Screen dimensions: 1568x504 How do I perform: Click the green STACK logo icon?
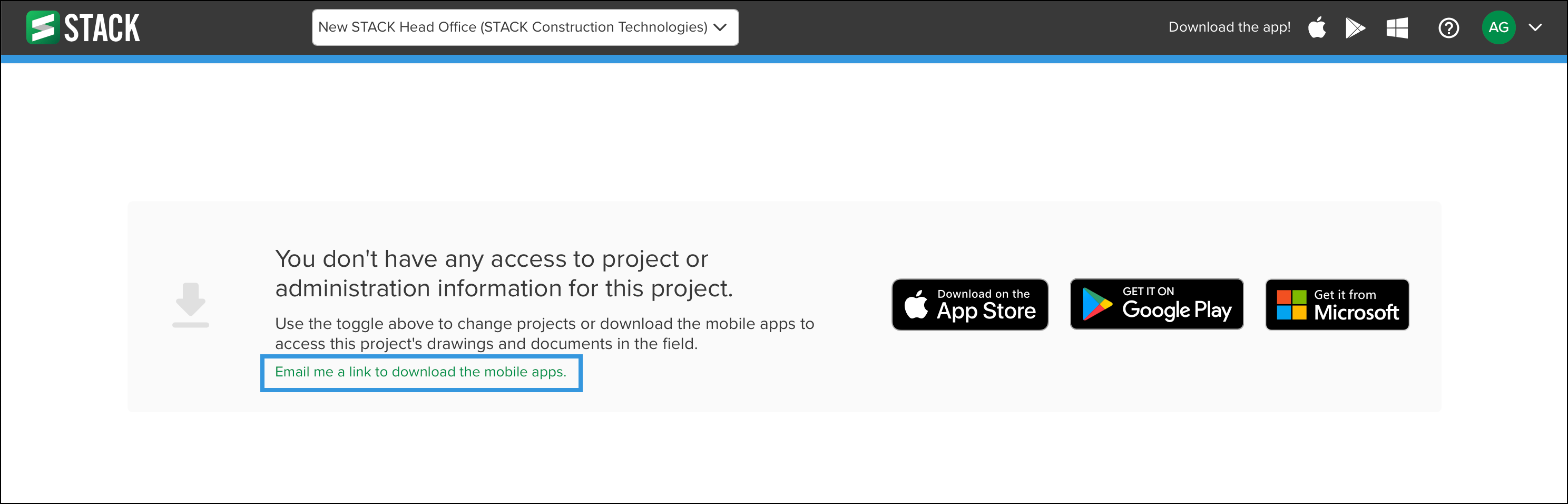pos(42,27)
